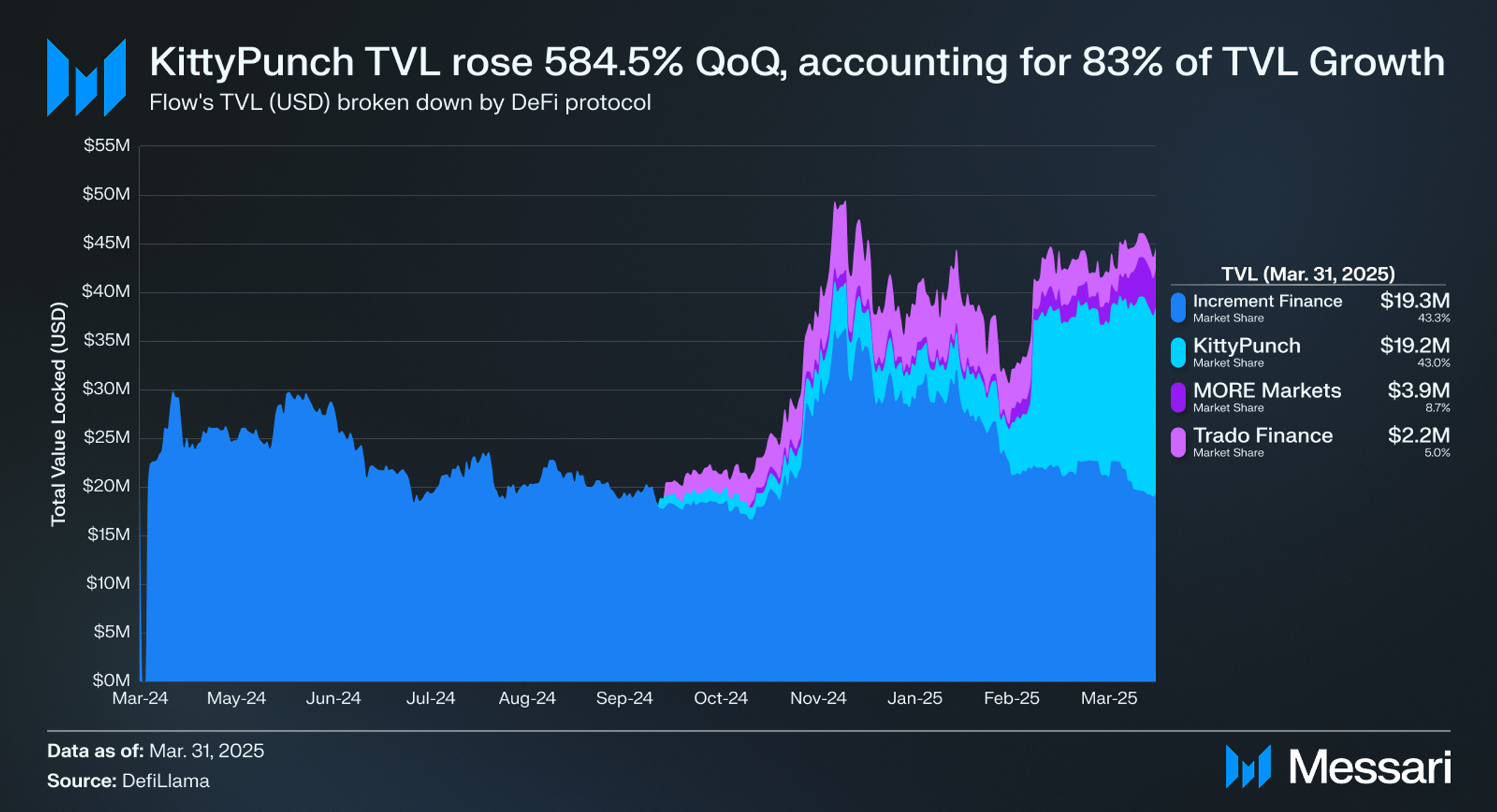The height and width of the screenshot is (812, 1497).
Task: Click the Messari logo mark at bottom right
Action: point(1248,767)
